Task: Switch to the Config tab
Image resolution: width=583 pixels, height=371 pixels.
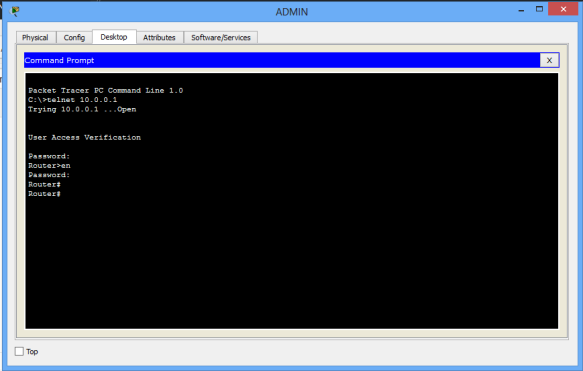Action: click(74, 38)
